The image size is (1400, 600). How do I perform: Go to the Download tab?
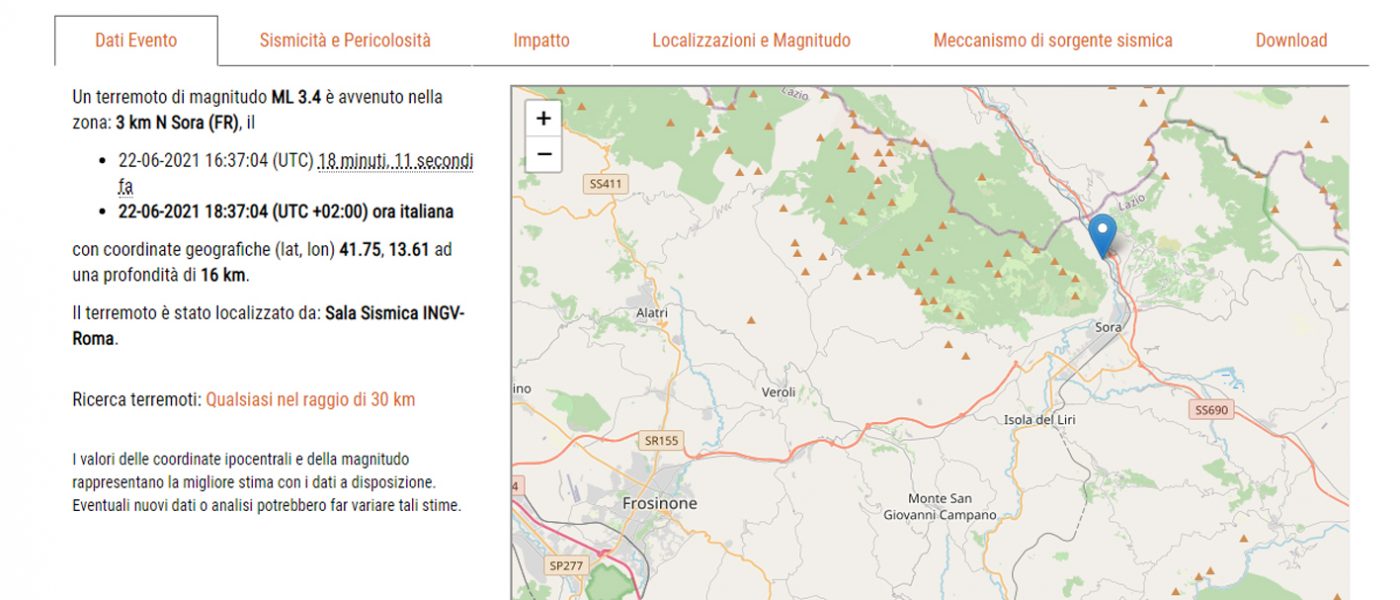1291,41
